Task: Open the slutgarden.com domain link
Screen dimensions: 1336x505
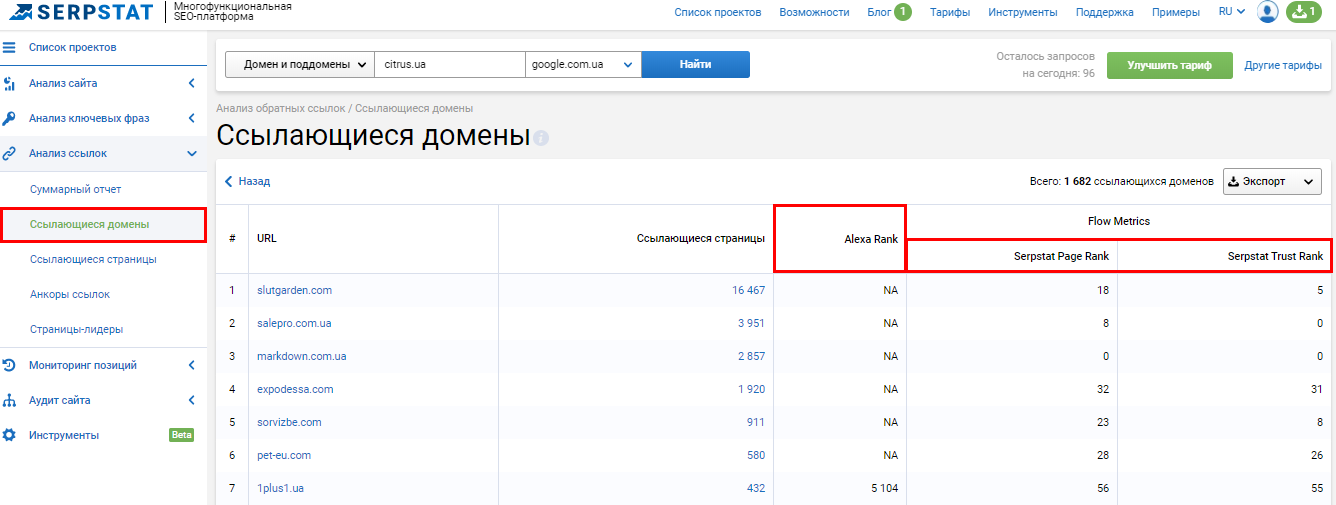Action: [294, 290]
